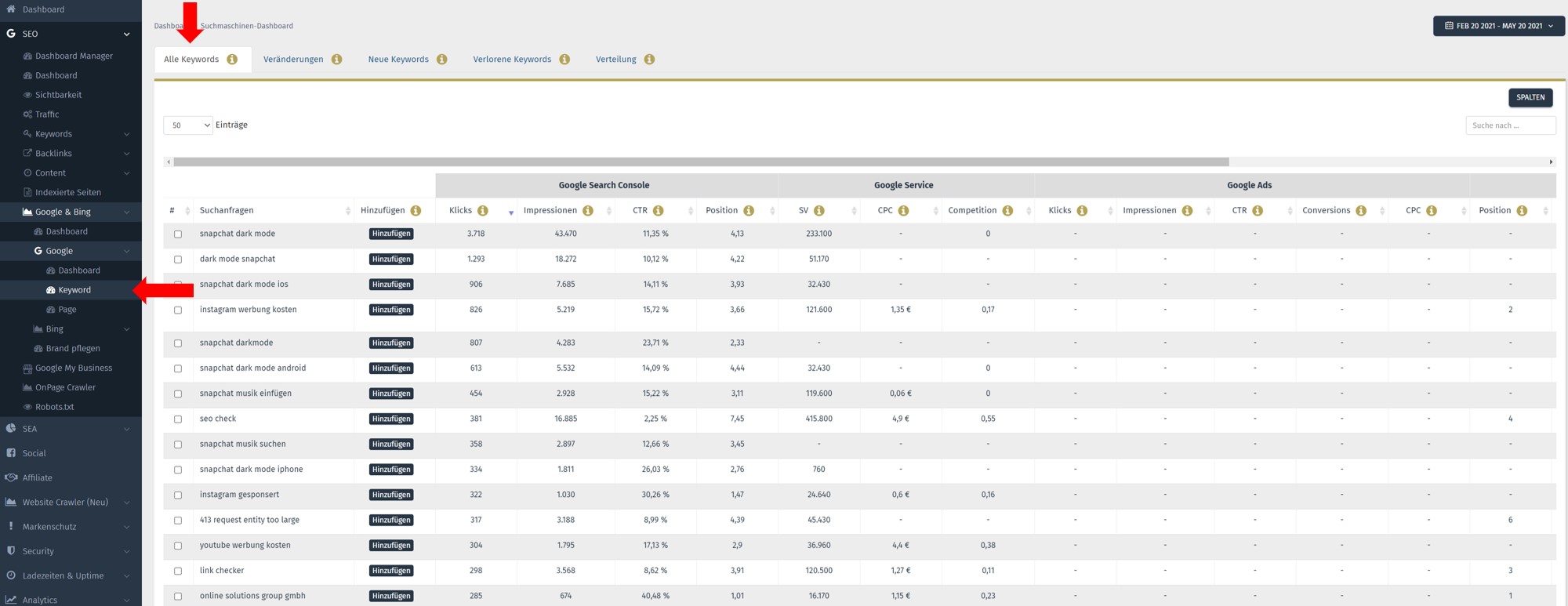Tick checkbox for snapchat dark mode row
Viewport: 1568px width, 606px height.
[x=178, y=234]
